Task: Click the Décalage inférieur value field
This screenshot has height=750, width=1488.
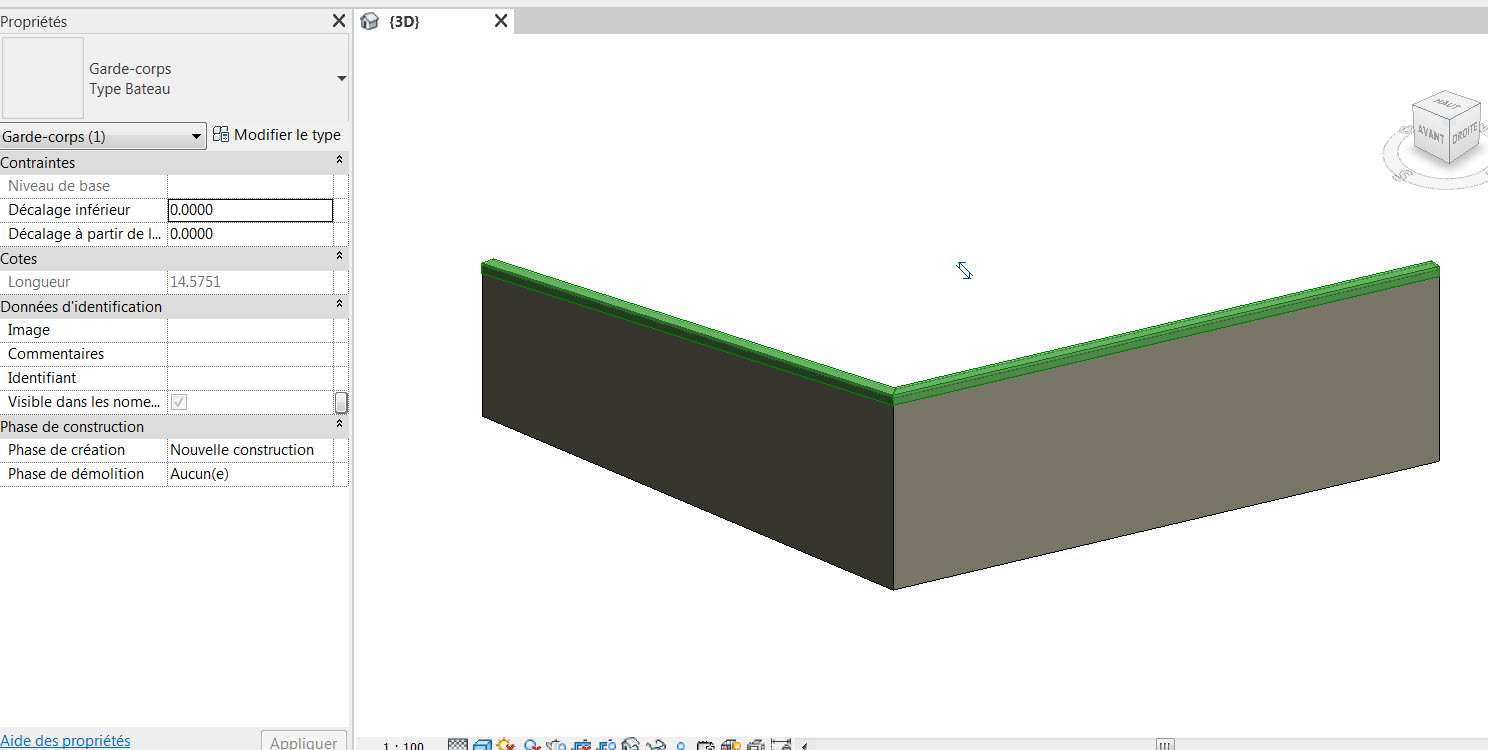Action: (250, 210)
